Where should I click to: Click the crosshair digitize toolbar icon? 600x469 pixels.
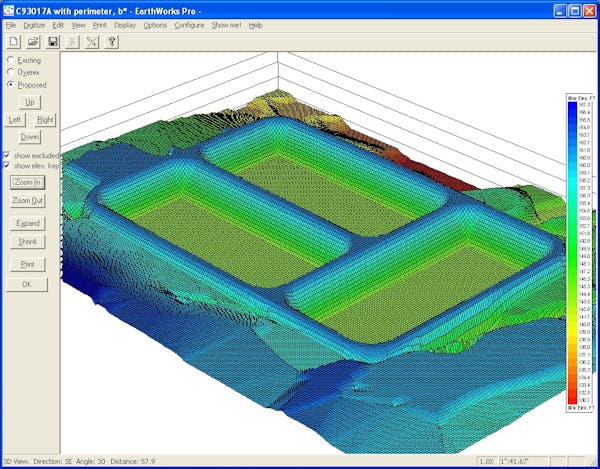tap(92, 42)
